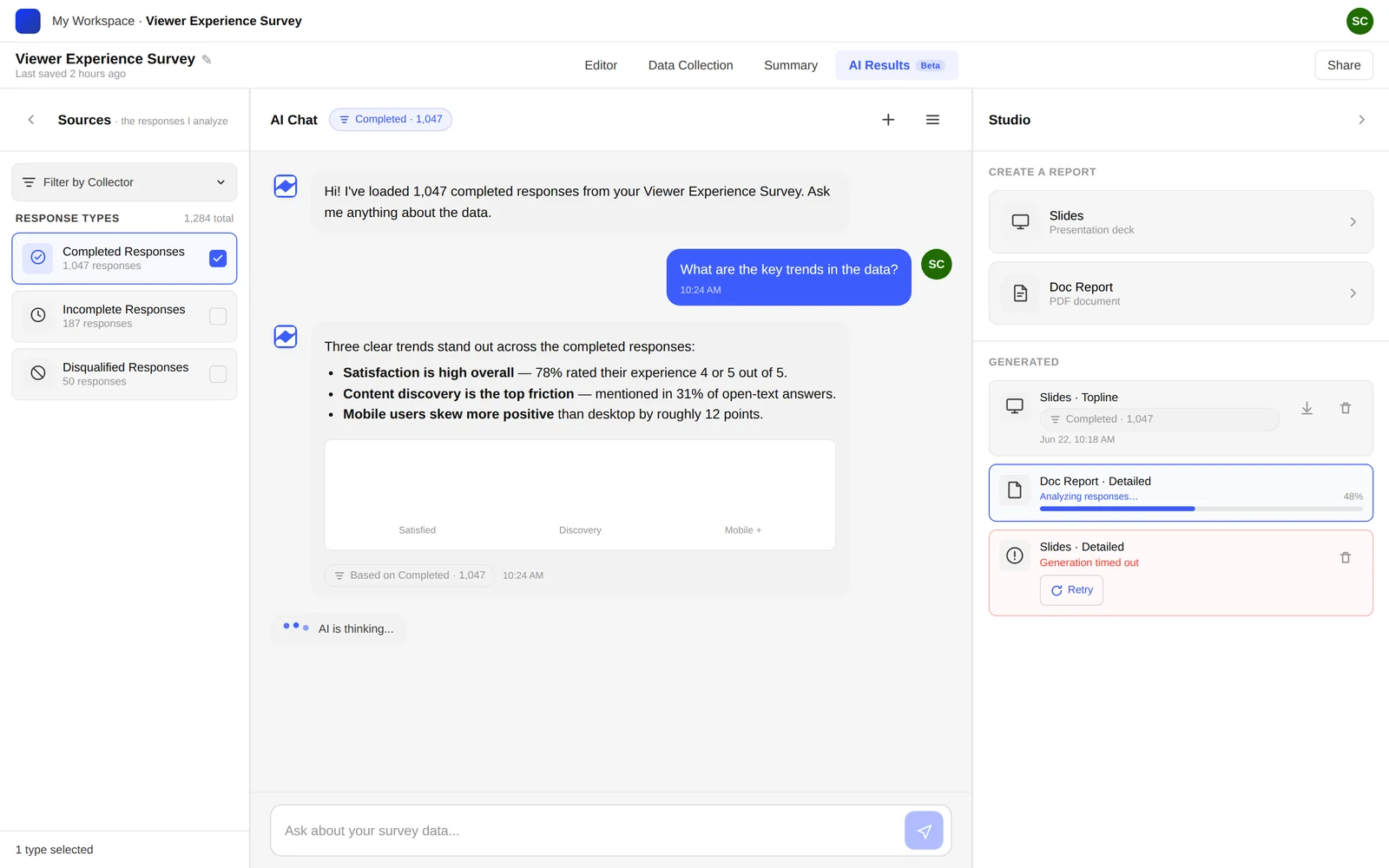Viewport: 1389px width, 868px height.
Task: Edit the survey title with pencil icon
Action: click(207, 59)
